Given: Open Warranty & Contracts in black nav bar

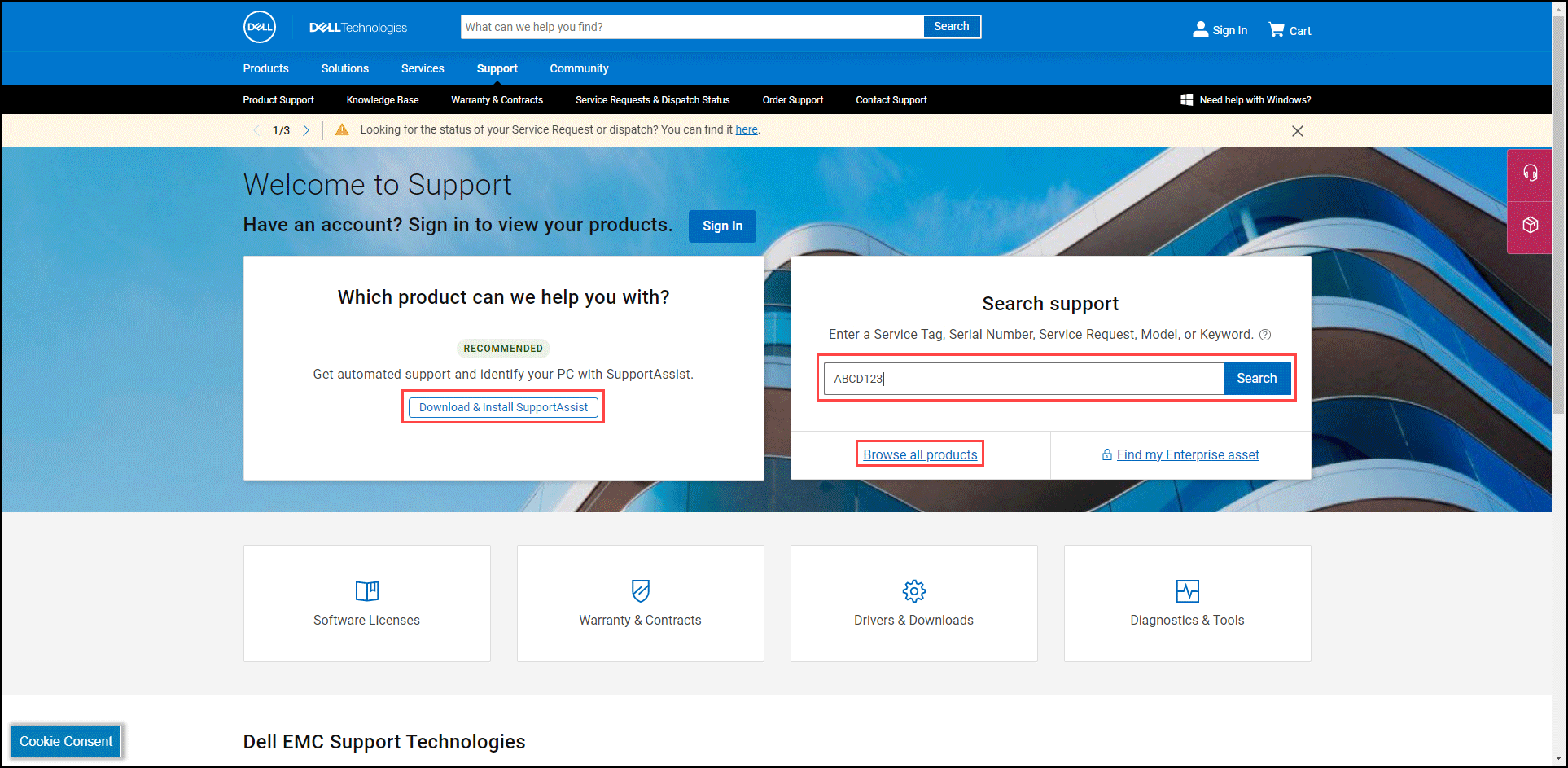Looking at the screenshot, I should (497, 100).
